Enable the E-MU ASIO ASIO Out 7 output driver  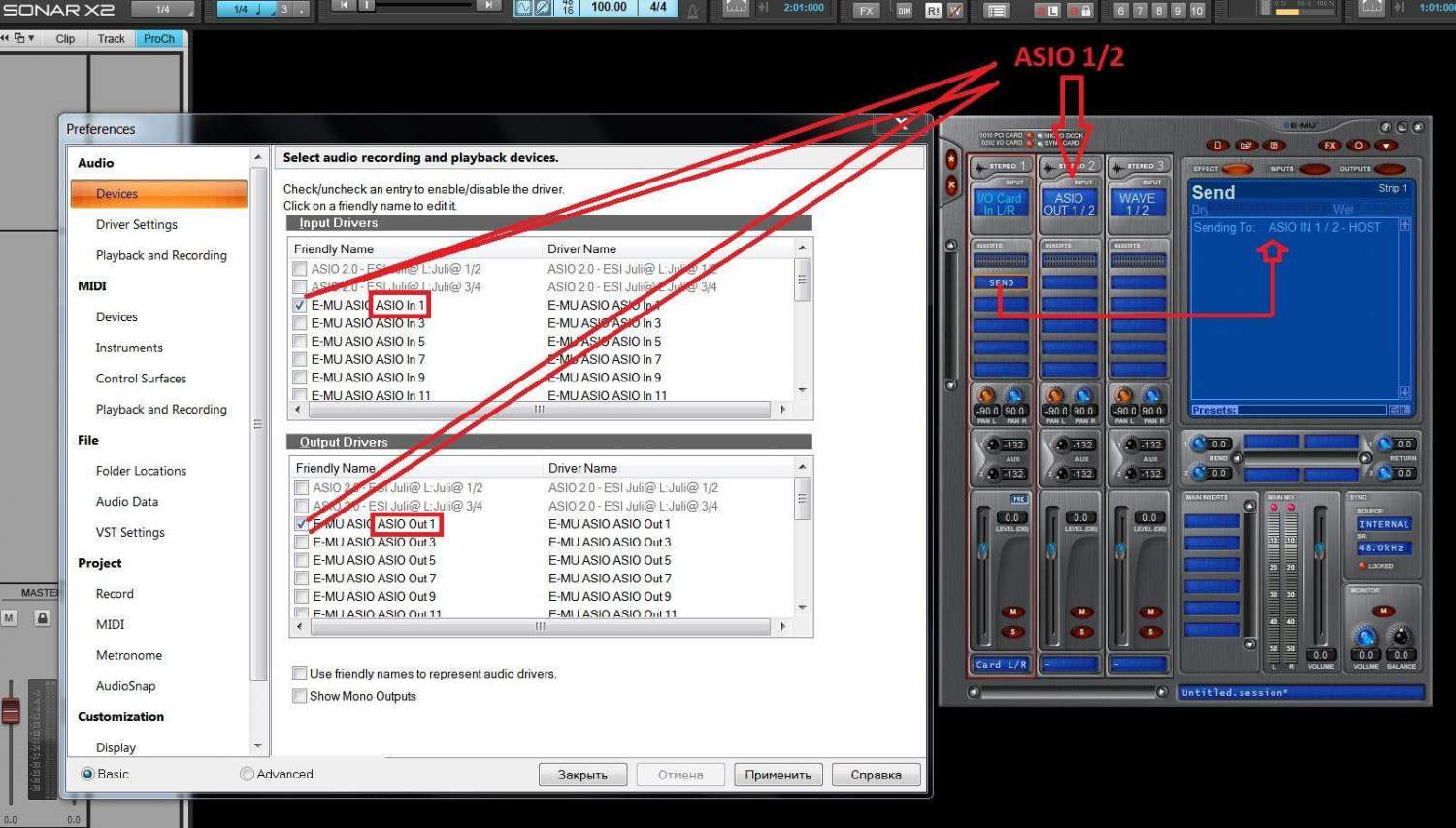coord(301,579)
